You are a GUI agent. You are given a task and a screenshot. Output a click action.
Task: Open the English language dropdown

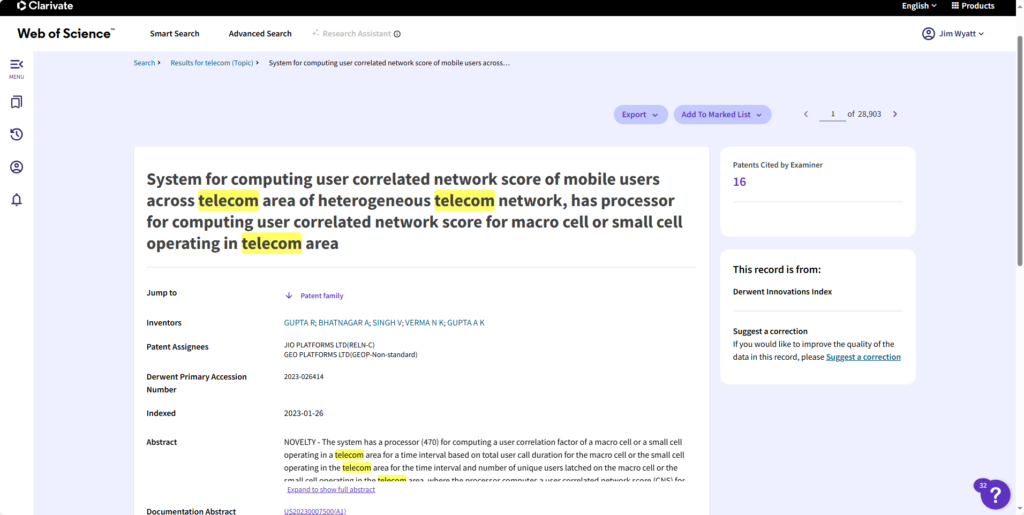pos(918,6)
